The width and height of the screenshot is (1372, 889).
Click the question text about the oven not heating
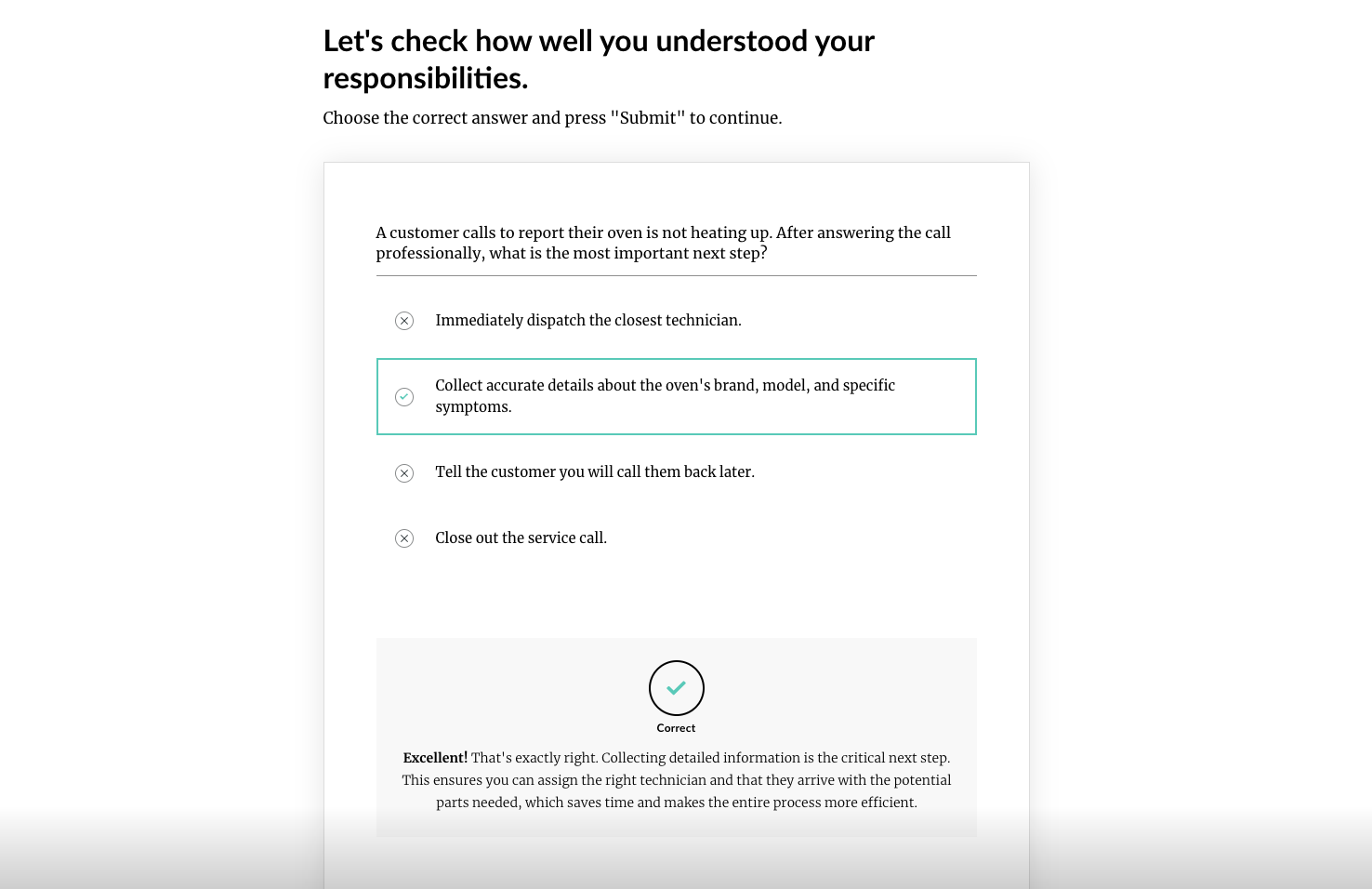[x=663, y=242]
